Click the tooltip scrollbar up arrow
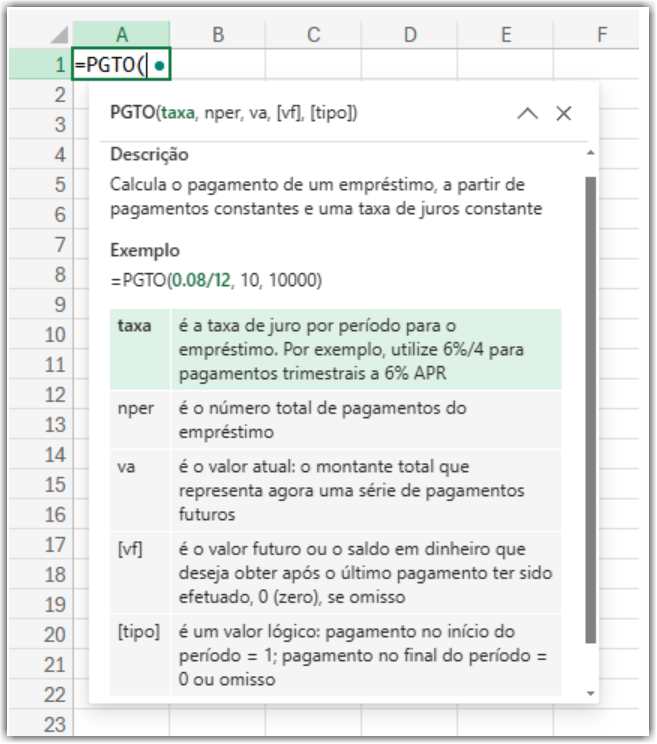 591,153
